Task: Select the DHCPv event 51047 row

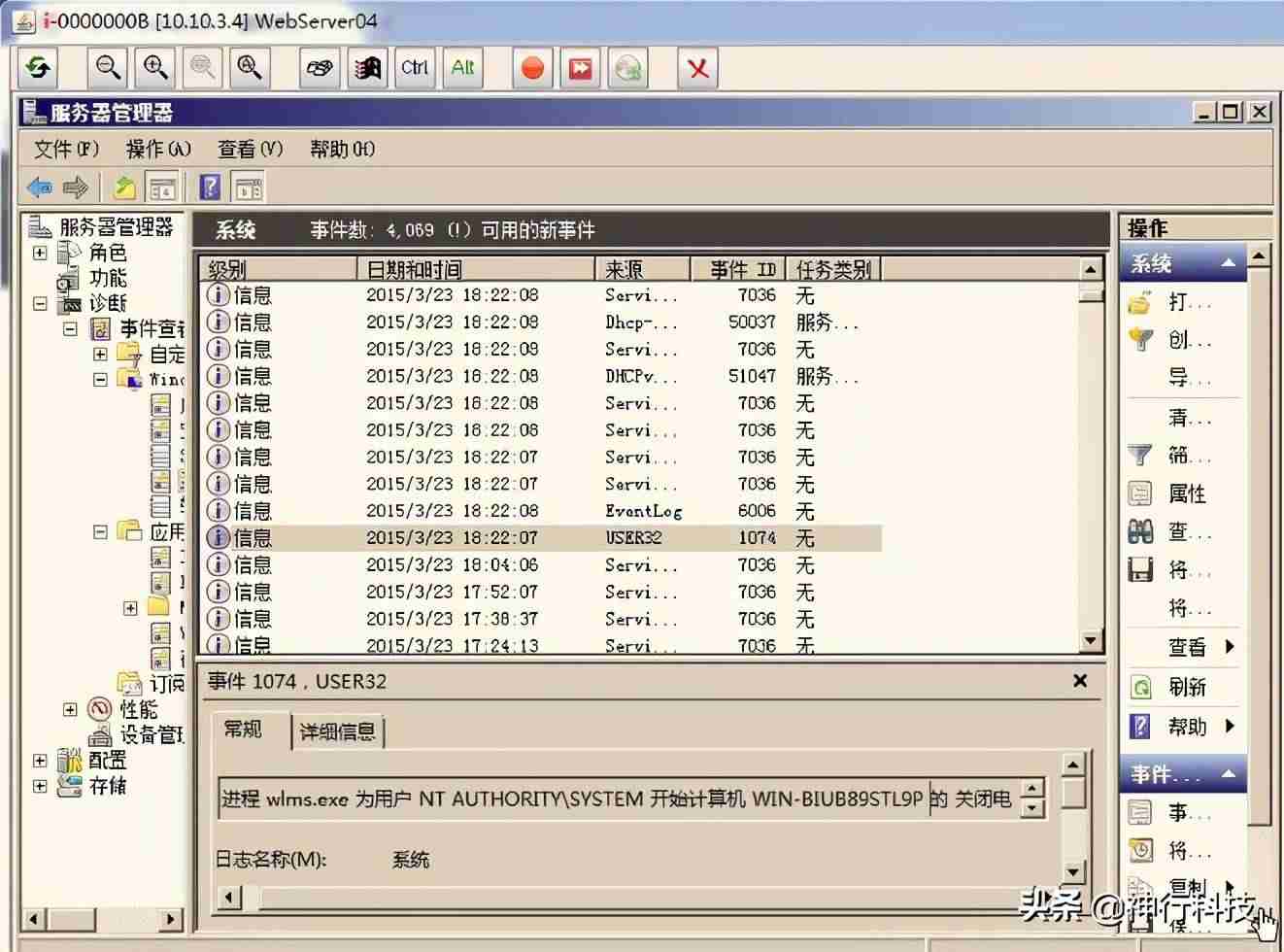Action: tap(542, 376)
